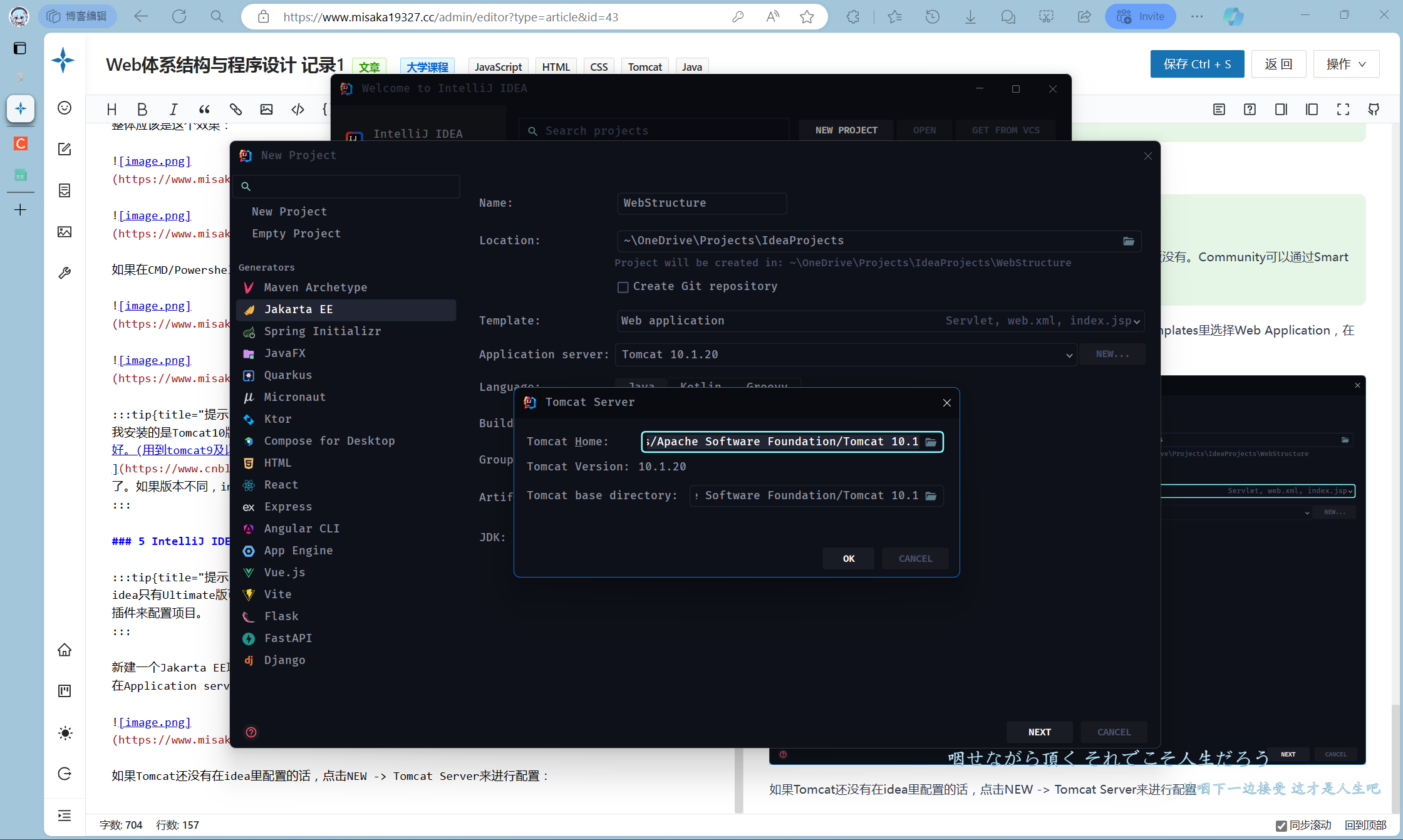The height and width of the screenshot is (840, 1403).
Task: Browse for the project Location folder
Action: pos(1129,241)
